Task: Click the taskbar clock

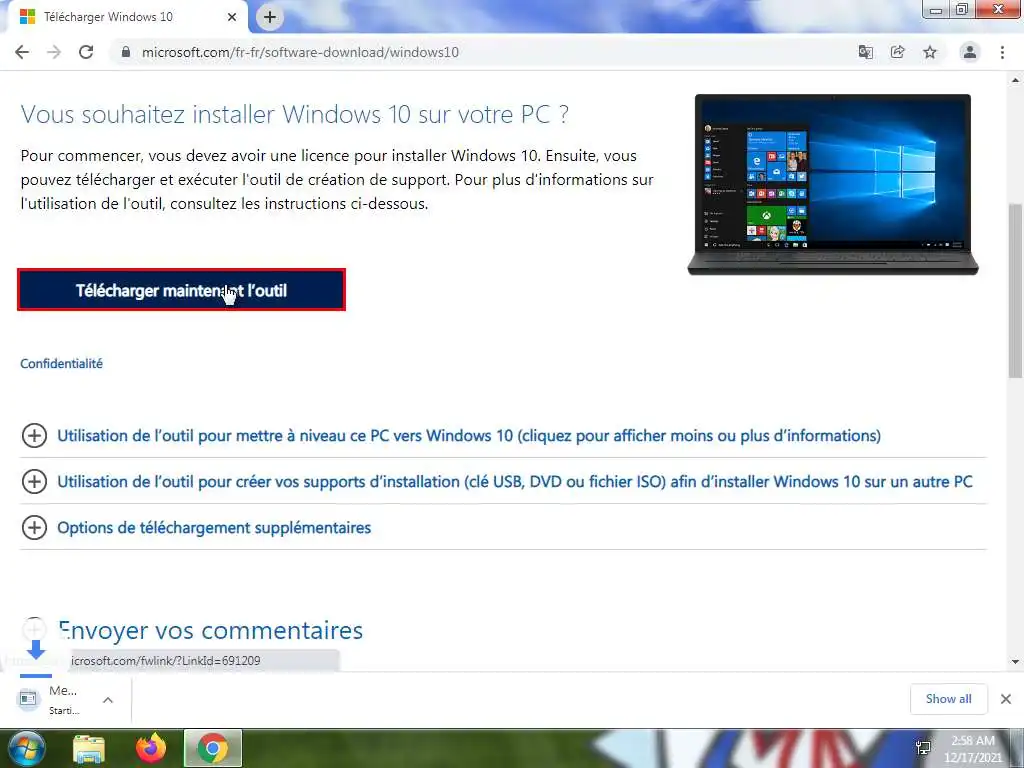Action: tap(973, 749)
